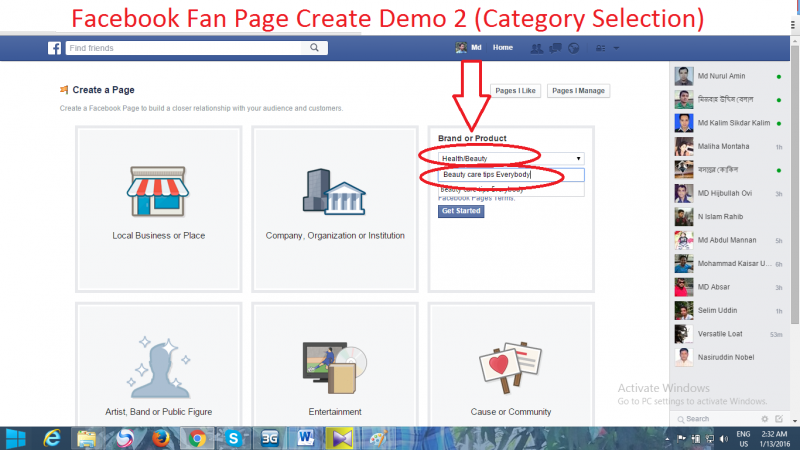This screenshot has width=800, height=450.
Task: Click the page vertical scrollbar
Action: click(x=795, y=184)
